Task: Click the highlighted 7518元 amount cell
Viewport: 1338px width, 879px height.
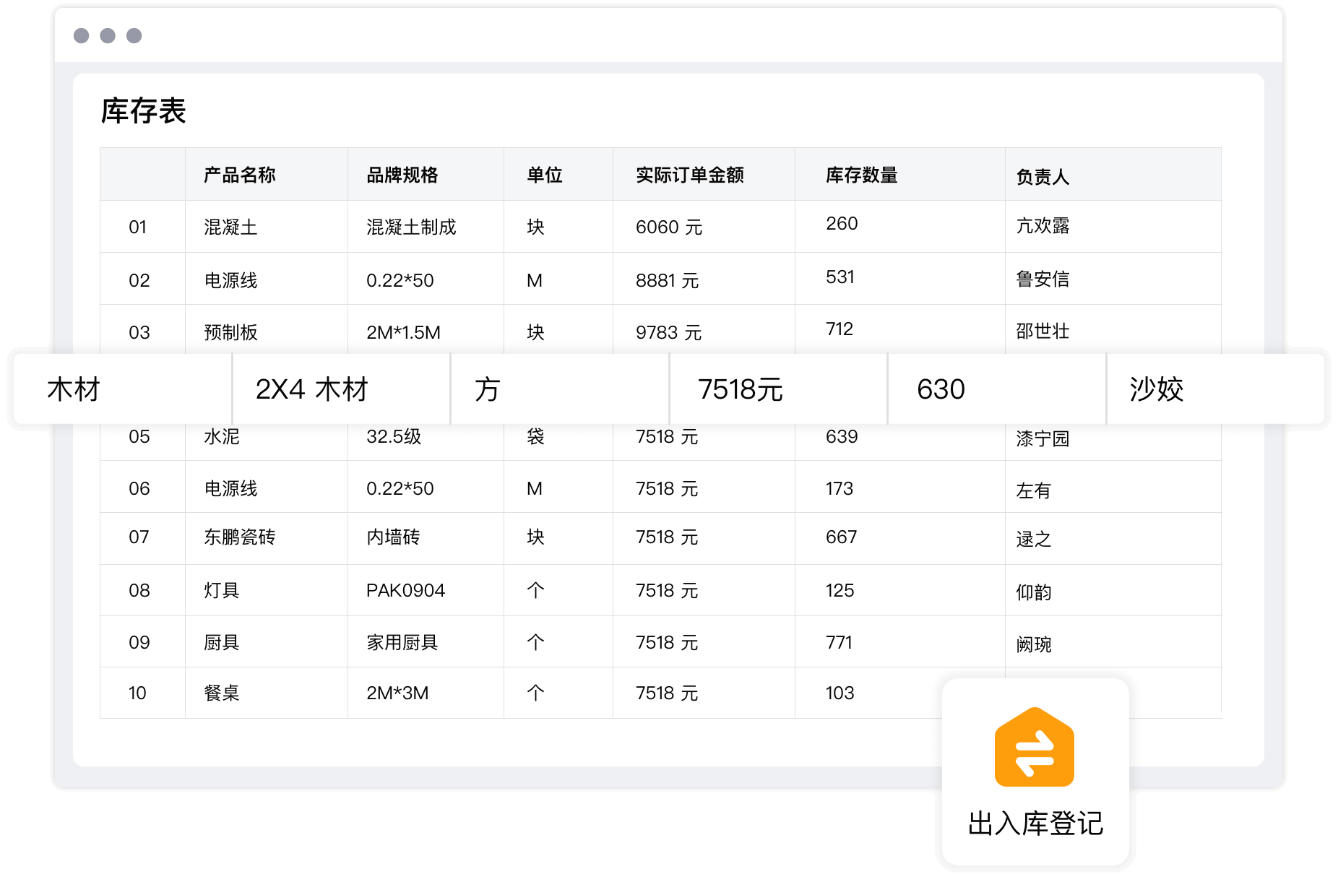Action: point(740,389)
